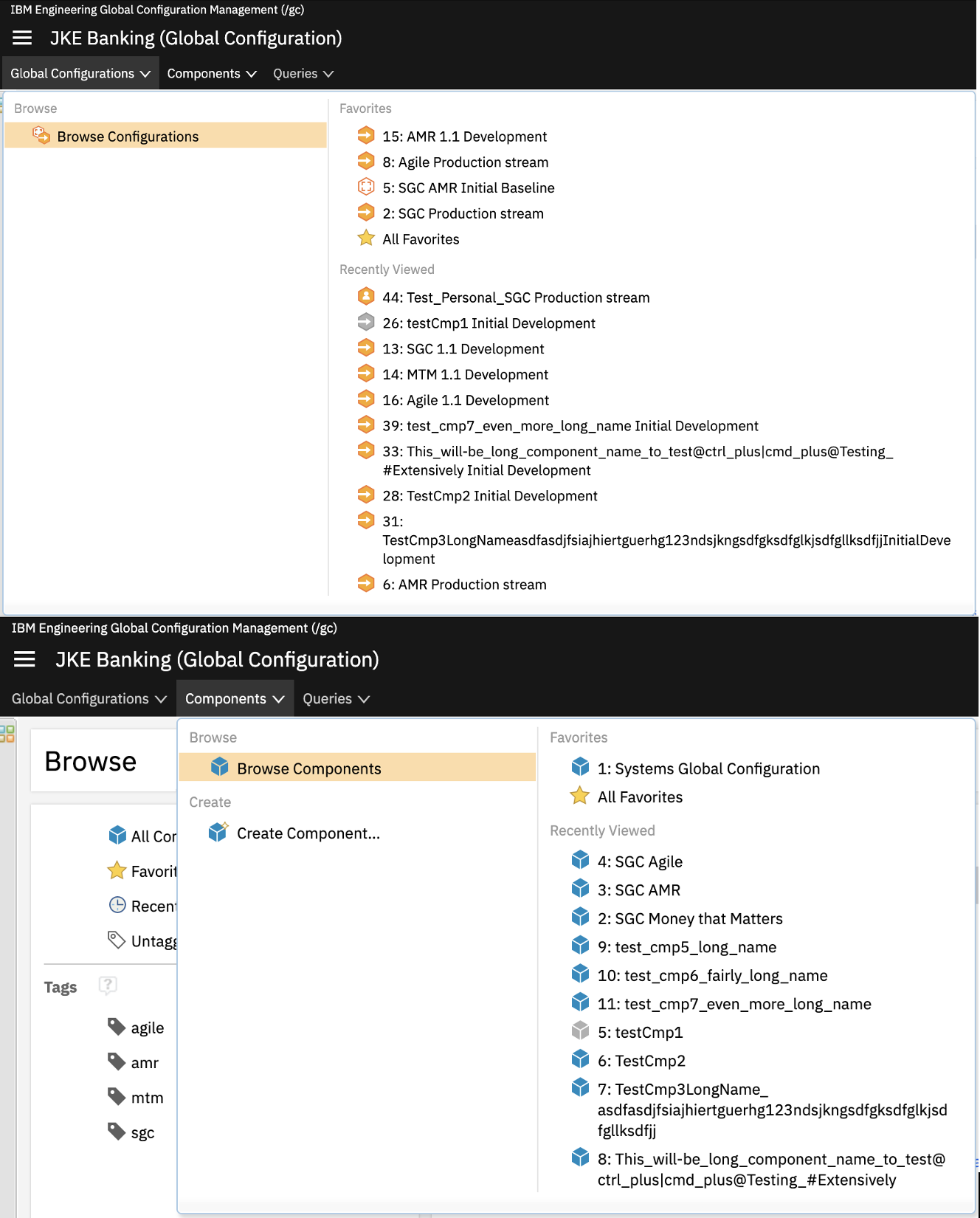This screenshot has width=980, height=1218.
Task: Click the Browse Configurations icon
Action: coord(41,136)
